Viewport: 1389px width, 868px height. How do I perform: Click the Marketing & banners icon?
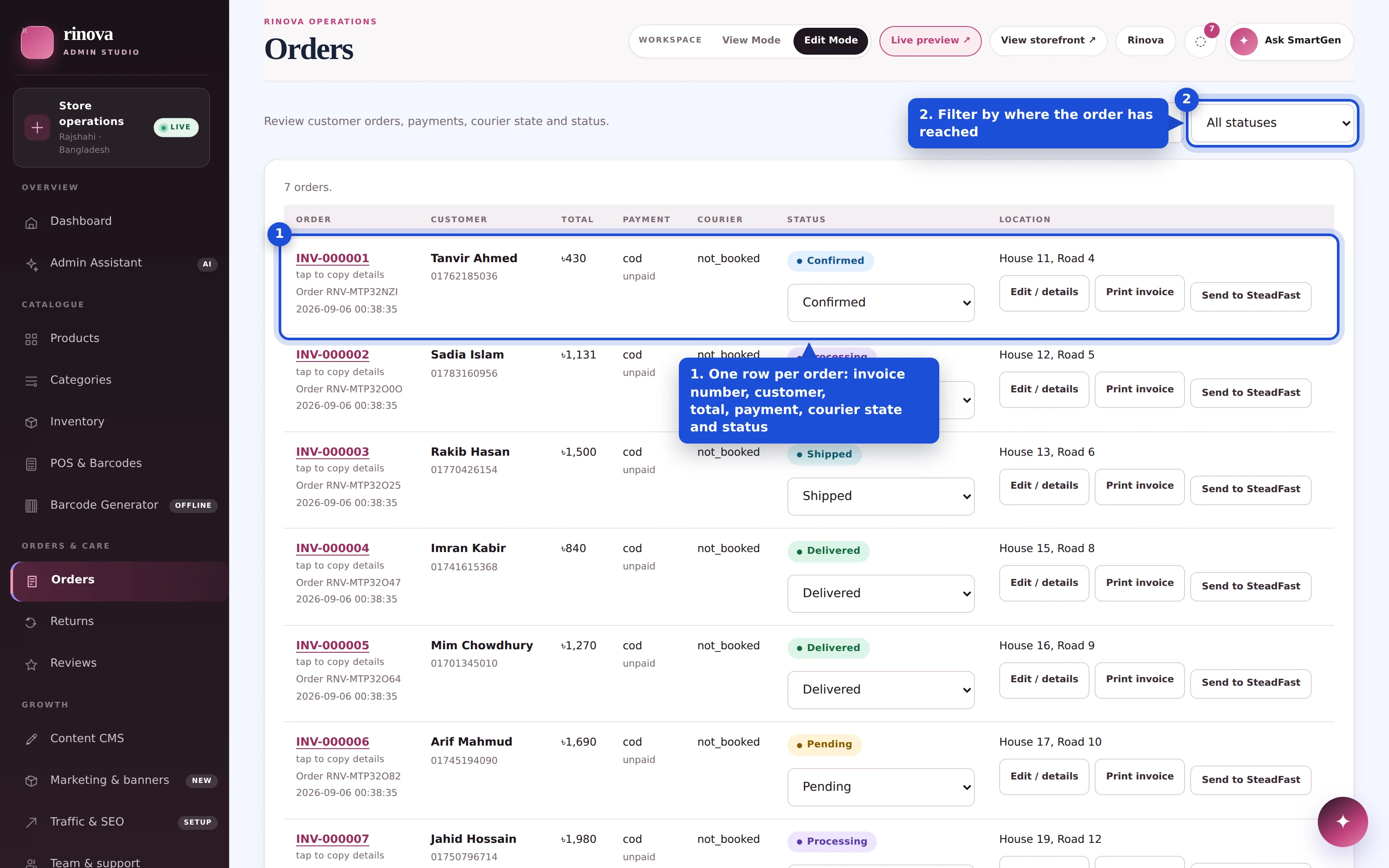[32, 781]
